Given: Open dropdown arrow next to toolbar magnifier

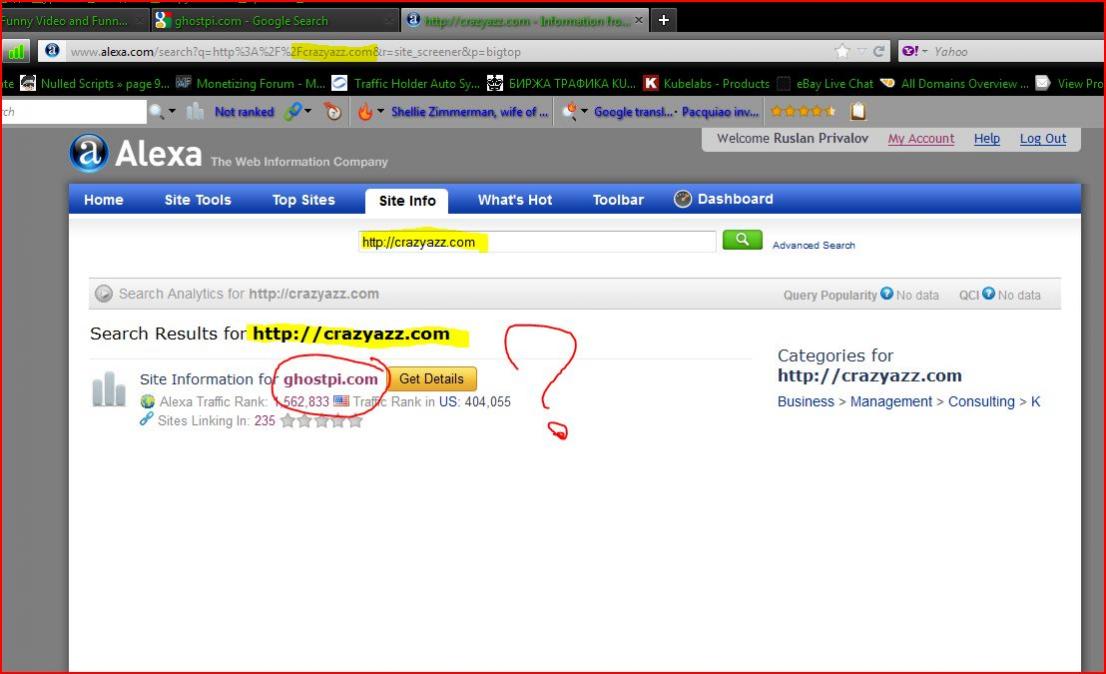Looking at the screenshot, I should [x=171, y=111].
